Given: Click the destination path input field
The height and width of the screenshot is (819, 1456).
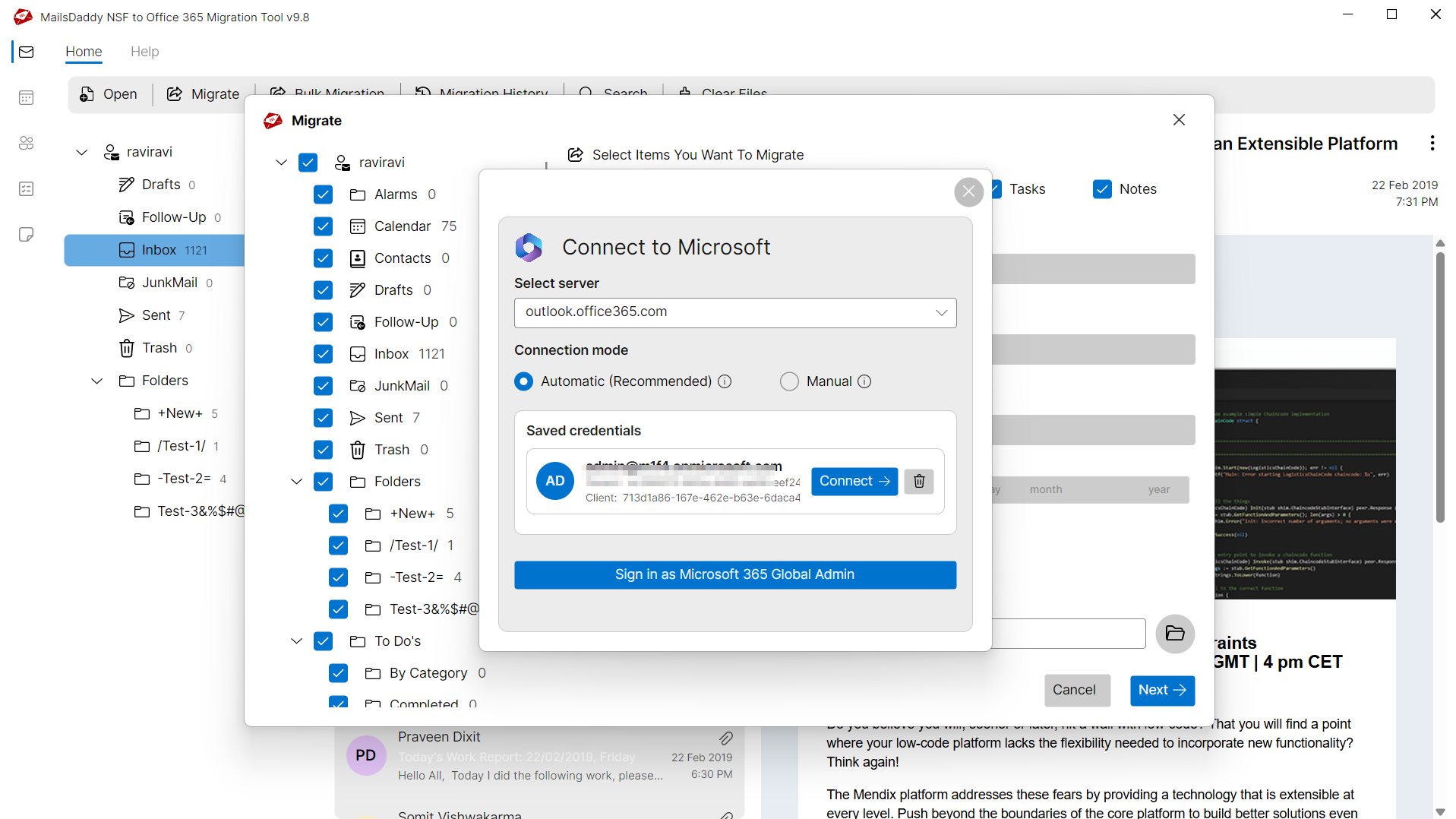Looking at the screenshot, I should 1068,634.
